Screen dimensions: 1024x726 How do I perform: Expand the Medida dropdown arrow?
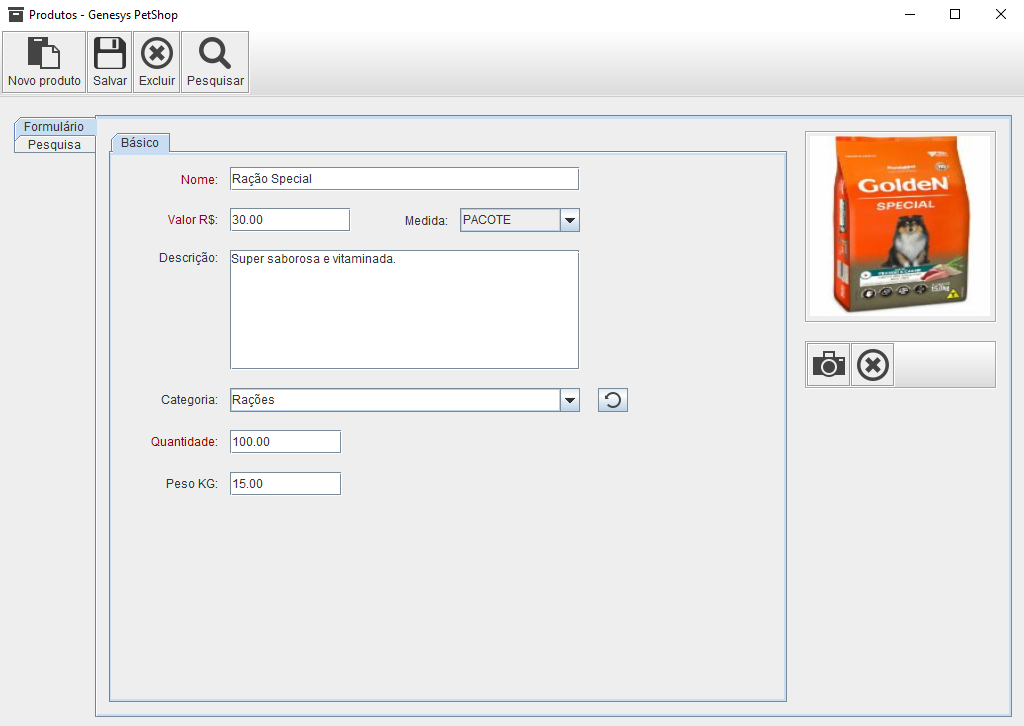click(x=569, y=220)
